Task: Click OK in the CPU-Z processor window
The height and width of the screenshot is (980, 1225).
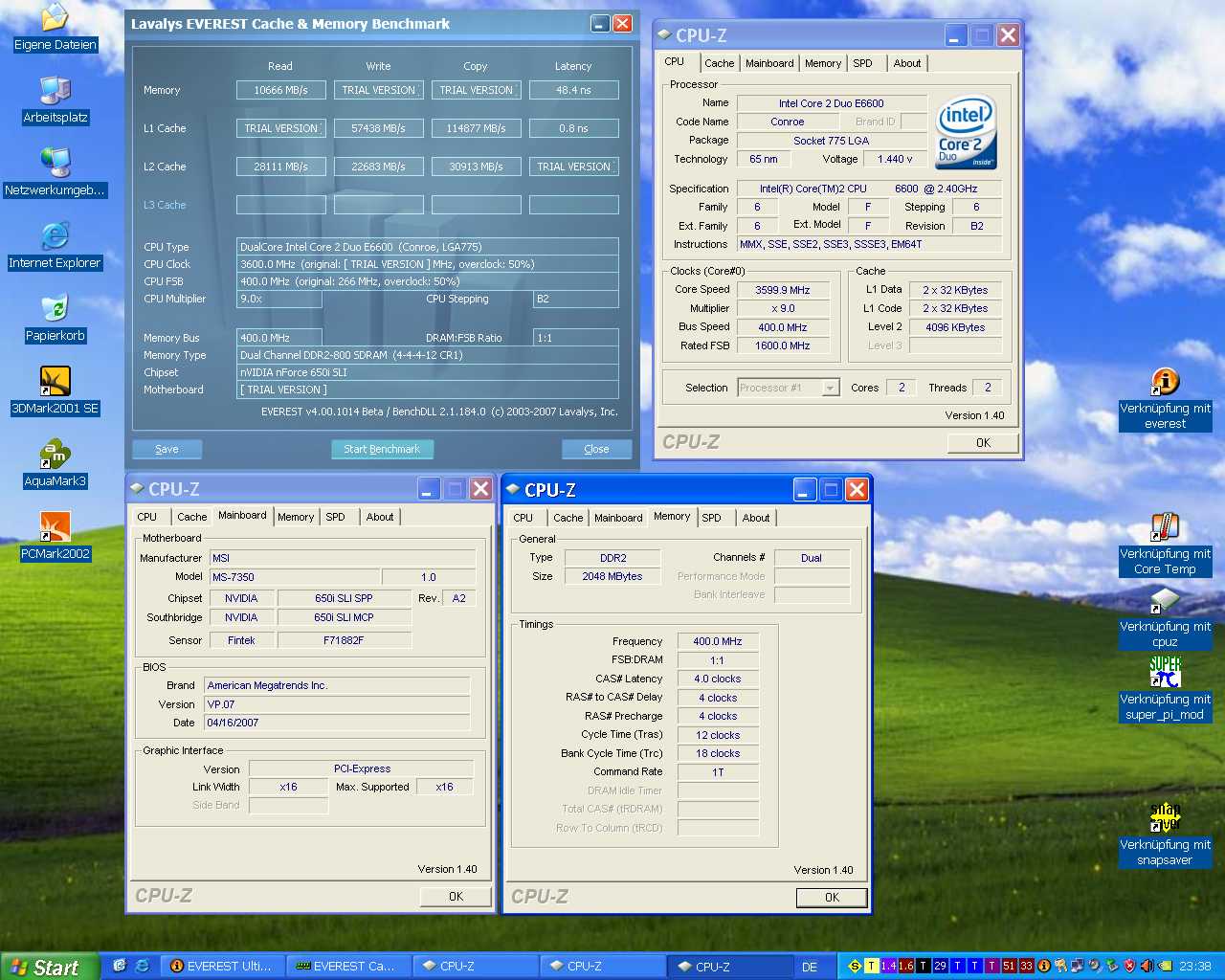Action: click(x=983, y=443)
